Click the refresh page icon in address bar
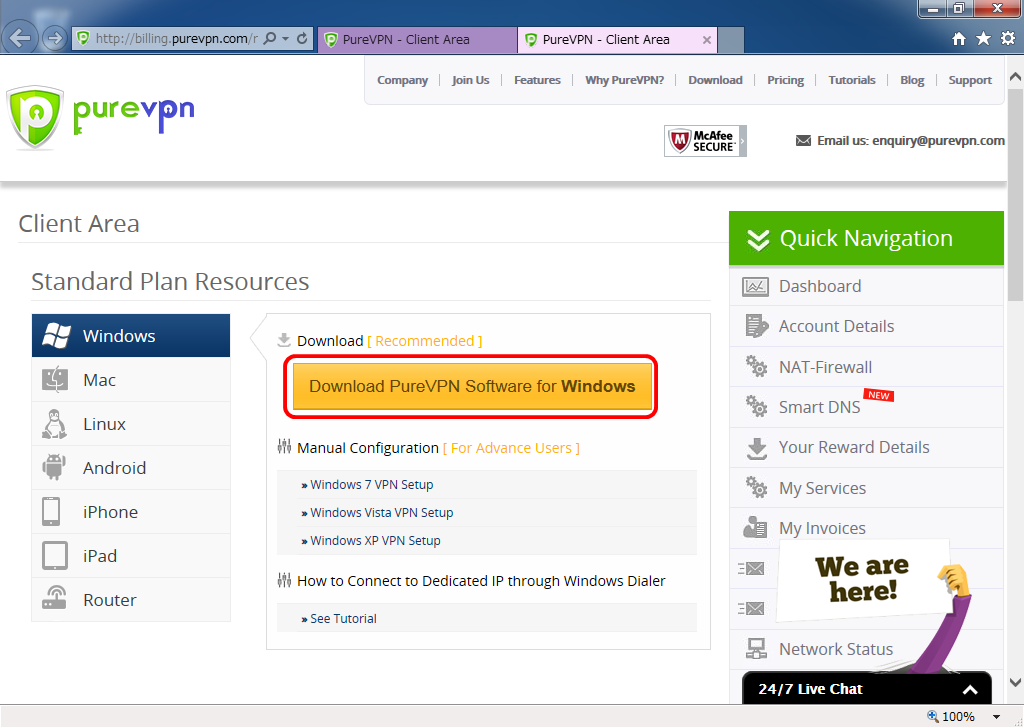 click(302, 39)
